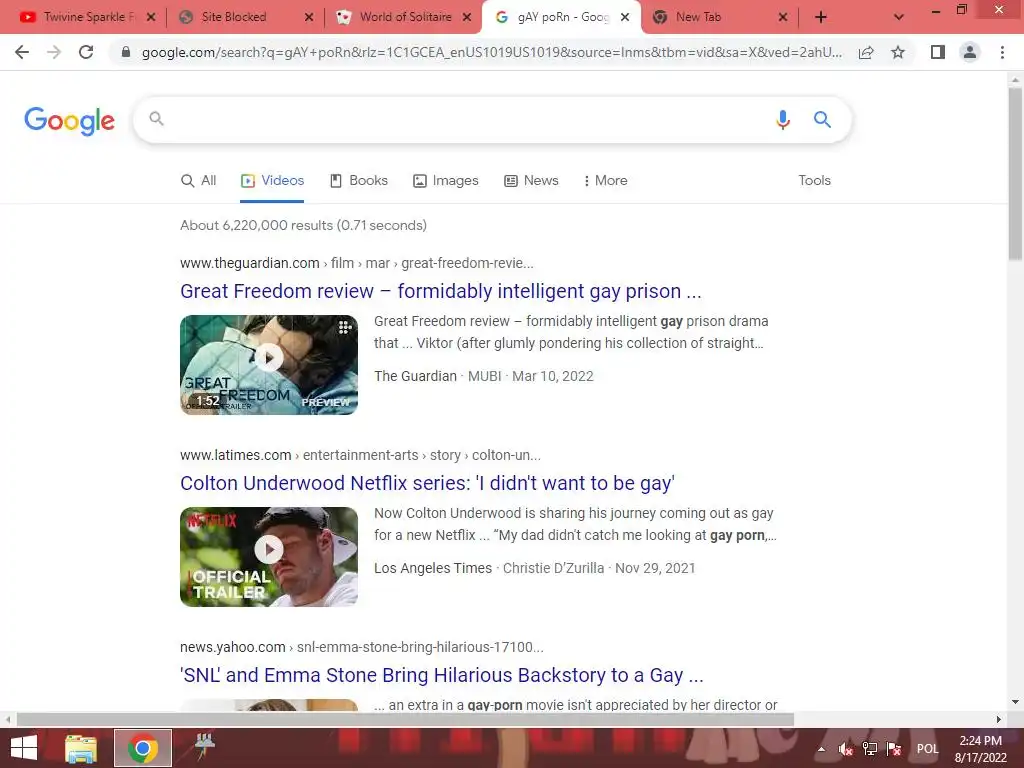1024x768 pixels.
Task: Reload the current page
Action: 86,52
